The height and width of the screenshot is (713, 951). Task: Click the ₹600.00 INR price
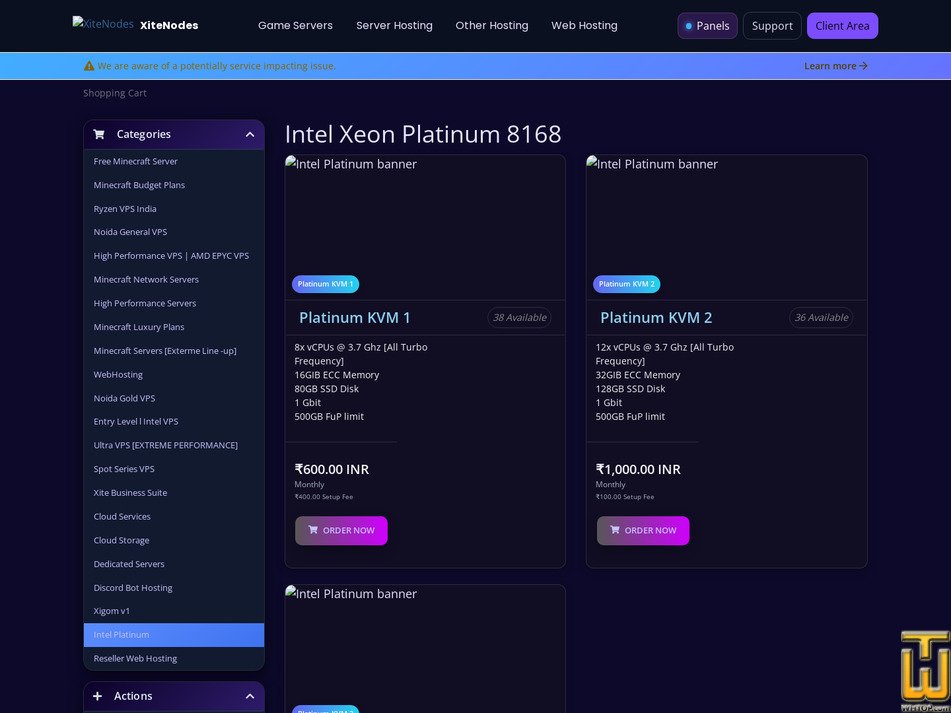click(x=332, y=469)
